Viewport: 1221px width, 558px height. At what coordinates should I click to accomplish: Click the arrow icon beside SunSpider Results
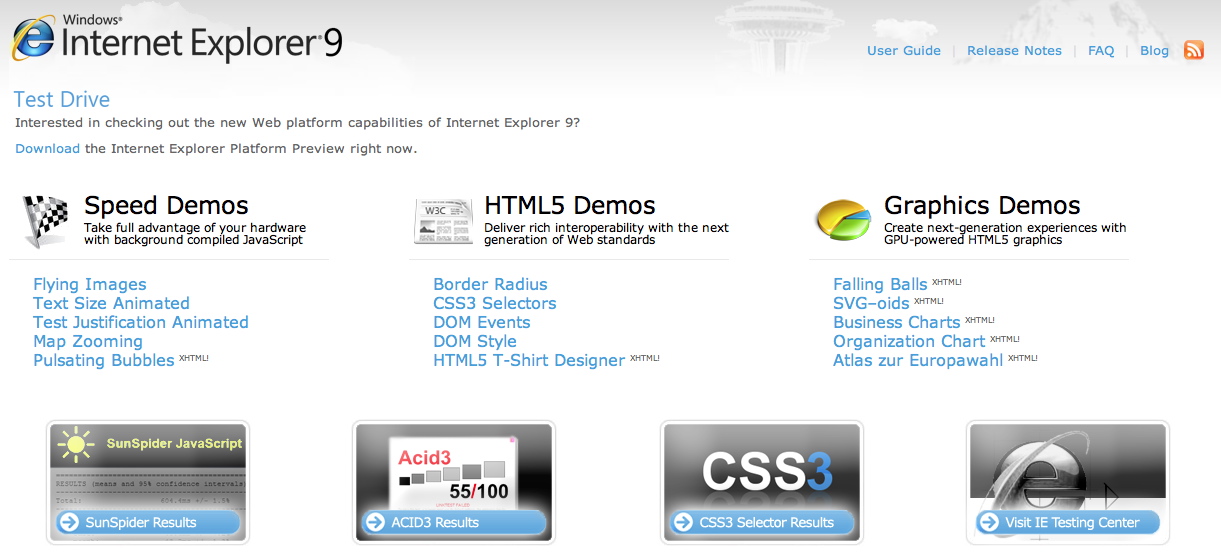pyautogui.click(x=69, y=522)
